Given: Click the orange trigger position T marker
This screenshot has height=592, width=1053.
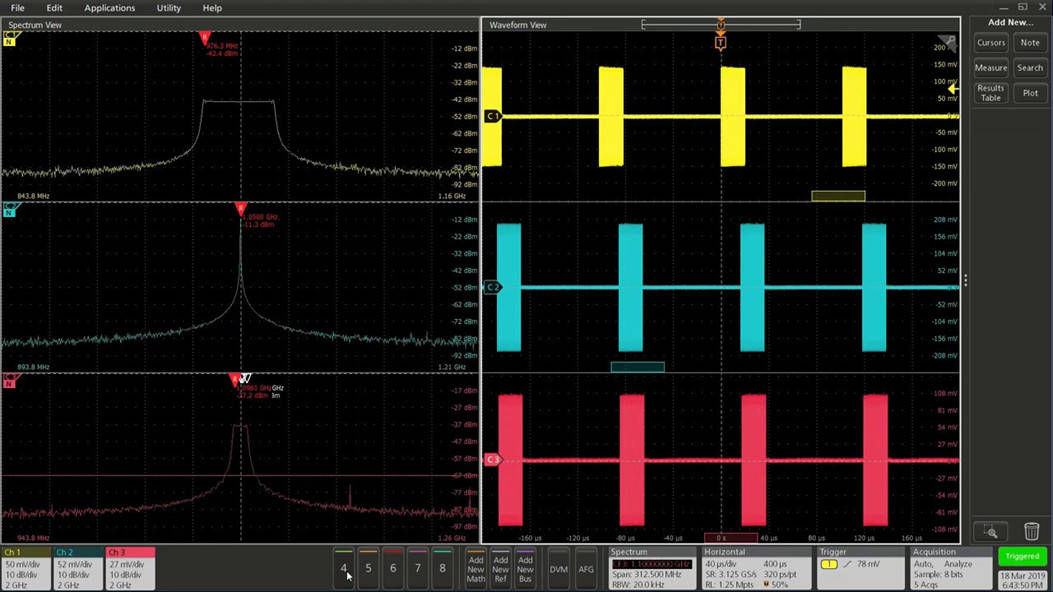Looking at the screenshot, I should 720,43.
